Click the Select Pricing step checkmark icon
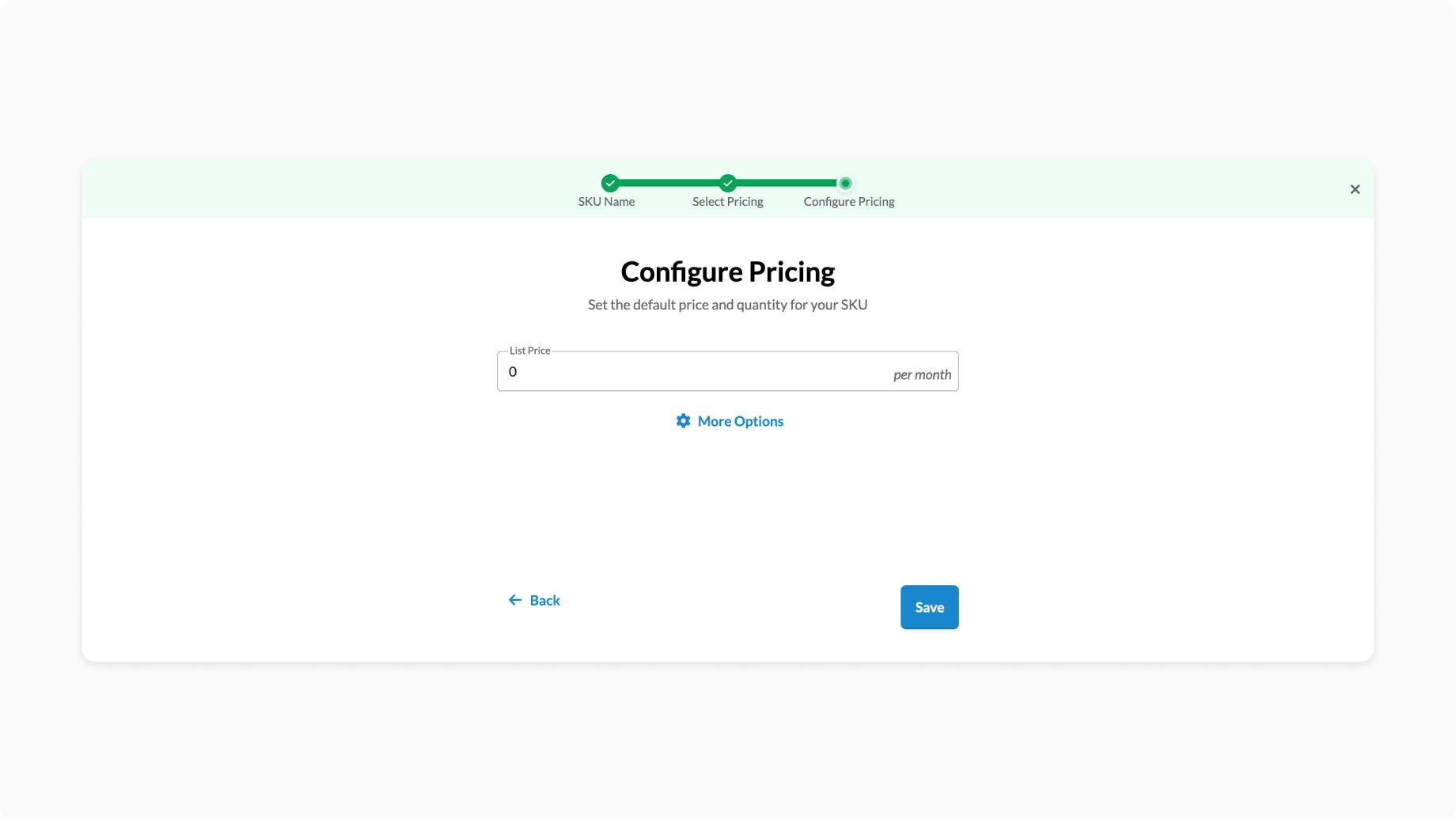Viewport: 1456px width, 820px height. point(728,184)
